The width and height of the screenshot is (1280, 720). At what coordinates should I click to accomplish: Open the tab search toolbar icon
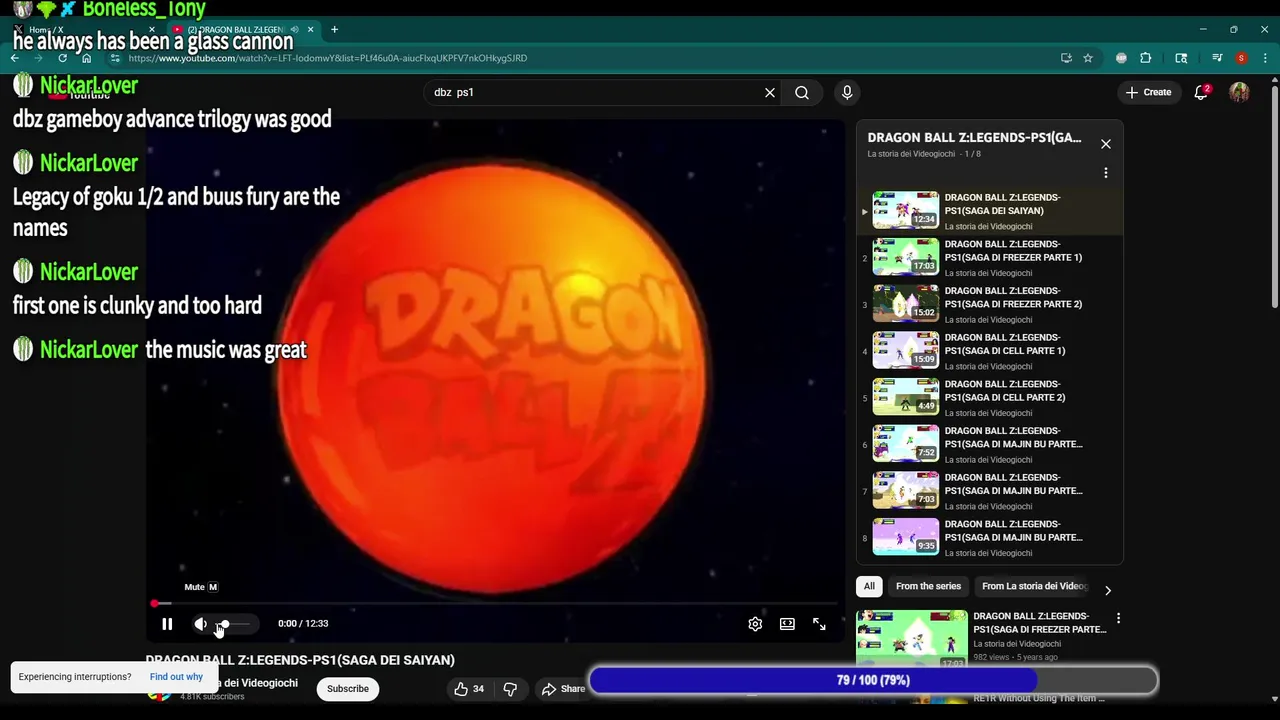[x=1181, y=58]
